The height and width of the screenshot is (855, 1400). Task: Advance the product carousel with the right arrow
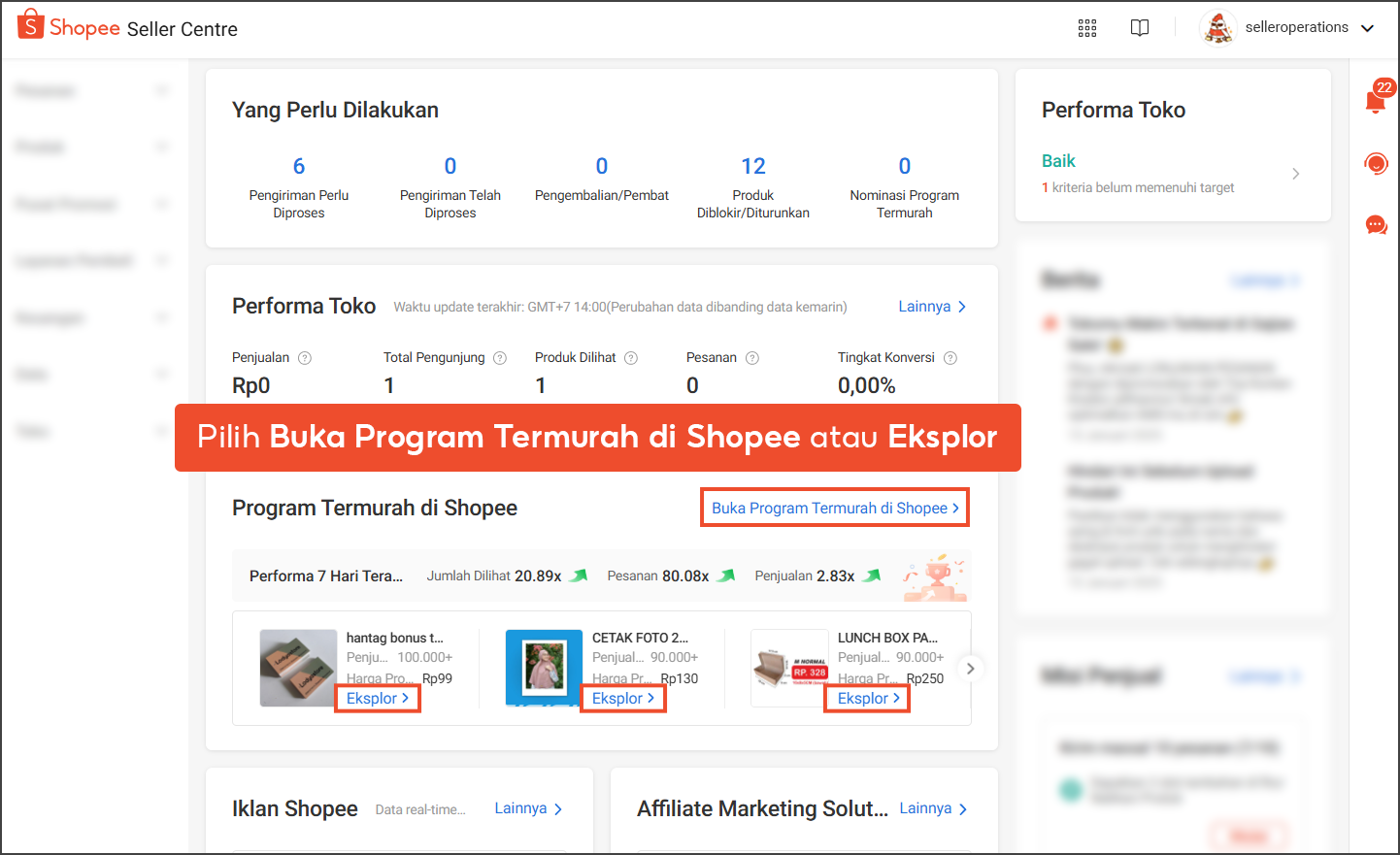pyautogui.click(x=970, y=668)
